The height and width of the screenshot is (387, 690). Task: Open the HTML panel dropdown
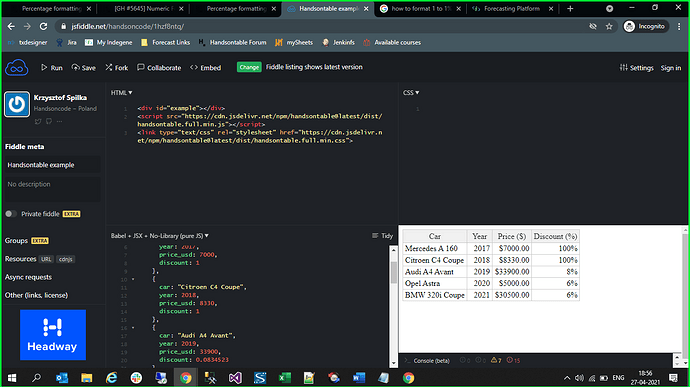pyautogui.click(x=121, y=93)
